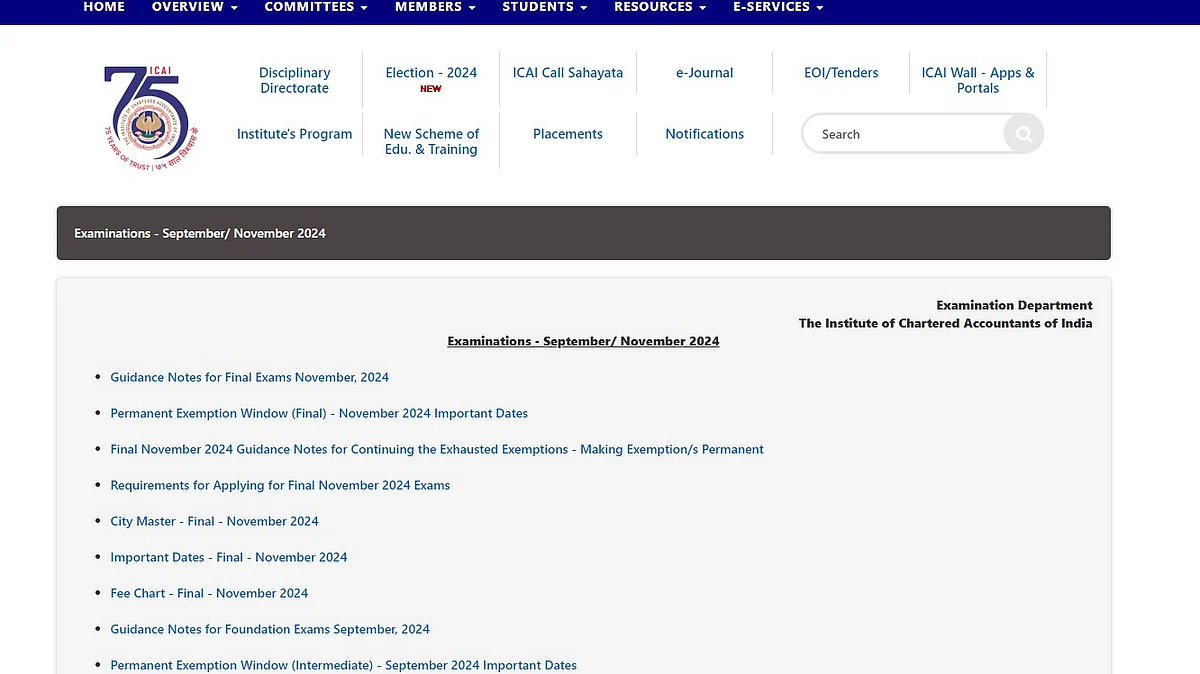This screenshot has height=674, width=1200.
Task: Open Permanent Exemption Window (Final) November 2024 dates
Action: click(319, 413)
